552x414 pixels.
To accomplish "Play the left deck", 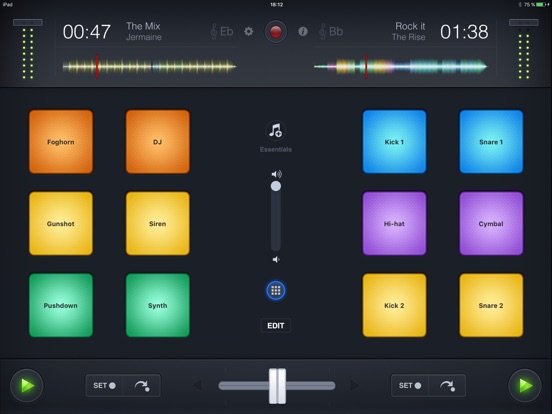I will (x=27, y=385).
